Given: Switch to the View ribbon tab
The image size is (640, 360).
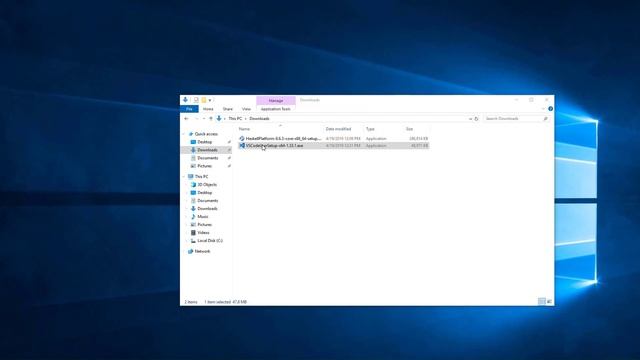Looking at the screenshot, I should point(246,109).
